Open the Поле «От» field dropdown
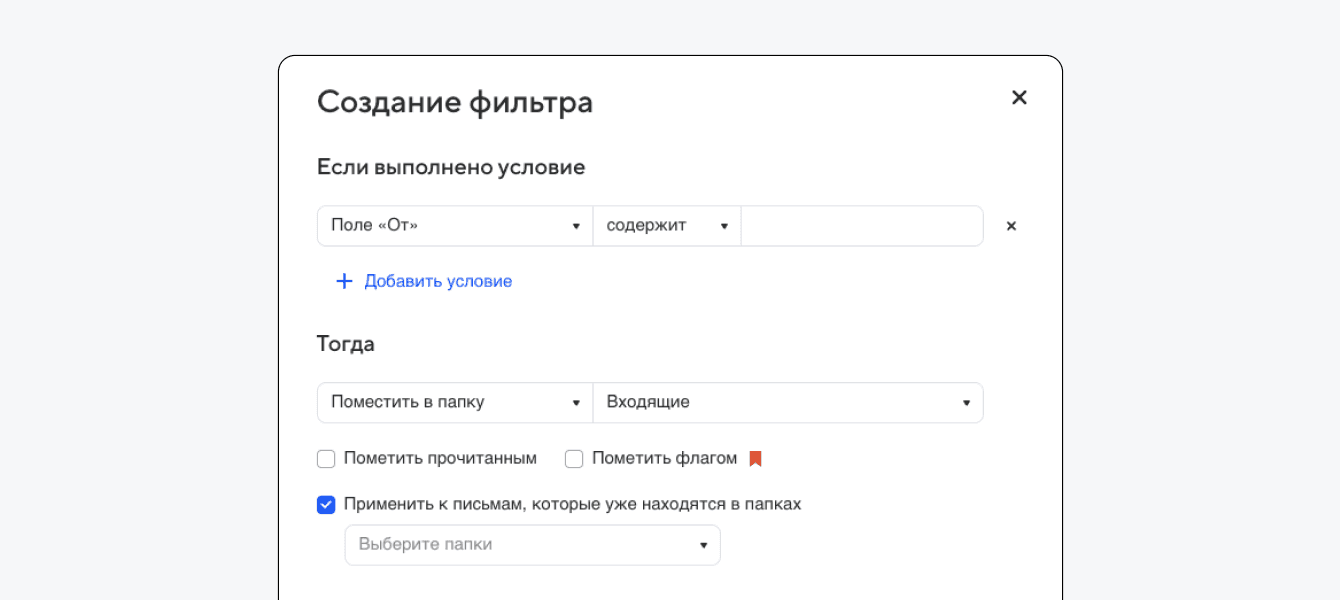The image size is (1340, 600). (x=455, y=226)
